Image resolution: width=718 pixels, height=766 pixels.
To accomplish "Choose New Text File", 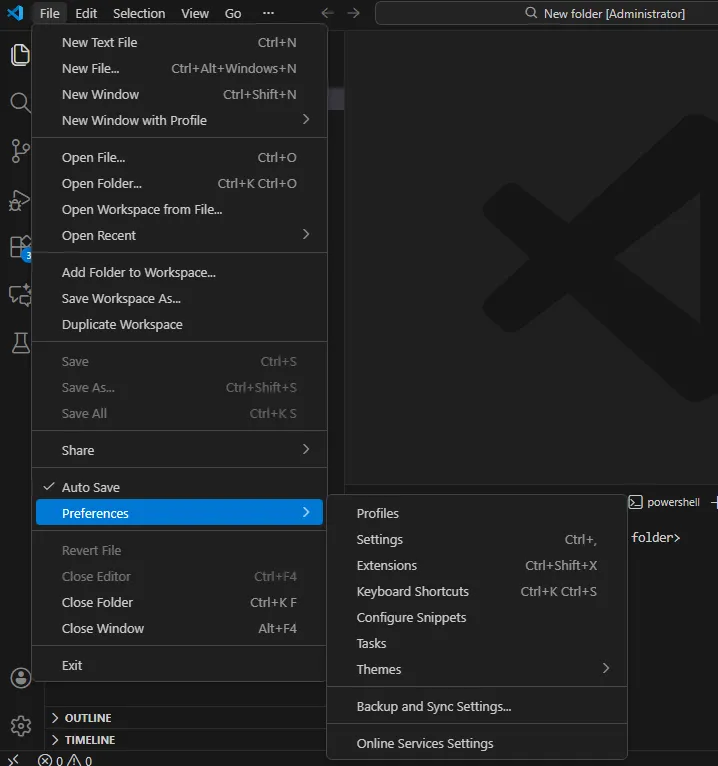I will pyautogui.click(x=179, y=43).
